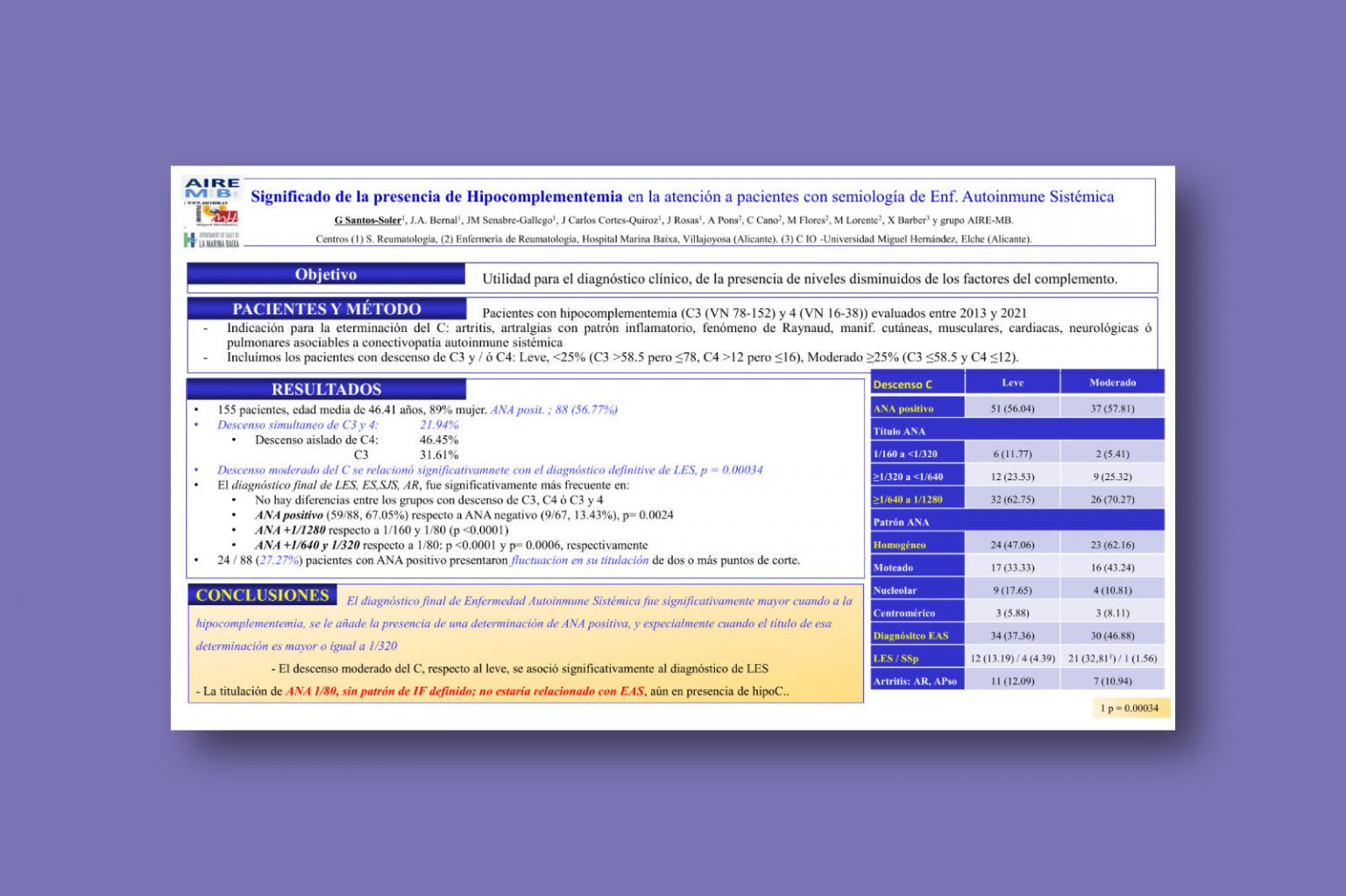Select the PACIENTES Y MÉTODO header
Viewport: 1346px width, 896px height.
(x=326, y=308)
